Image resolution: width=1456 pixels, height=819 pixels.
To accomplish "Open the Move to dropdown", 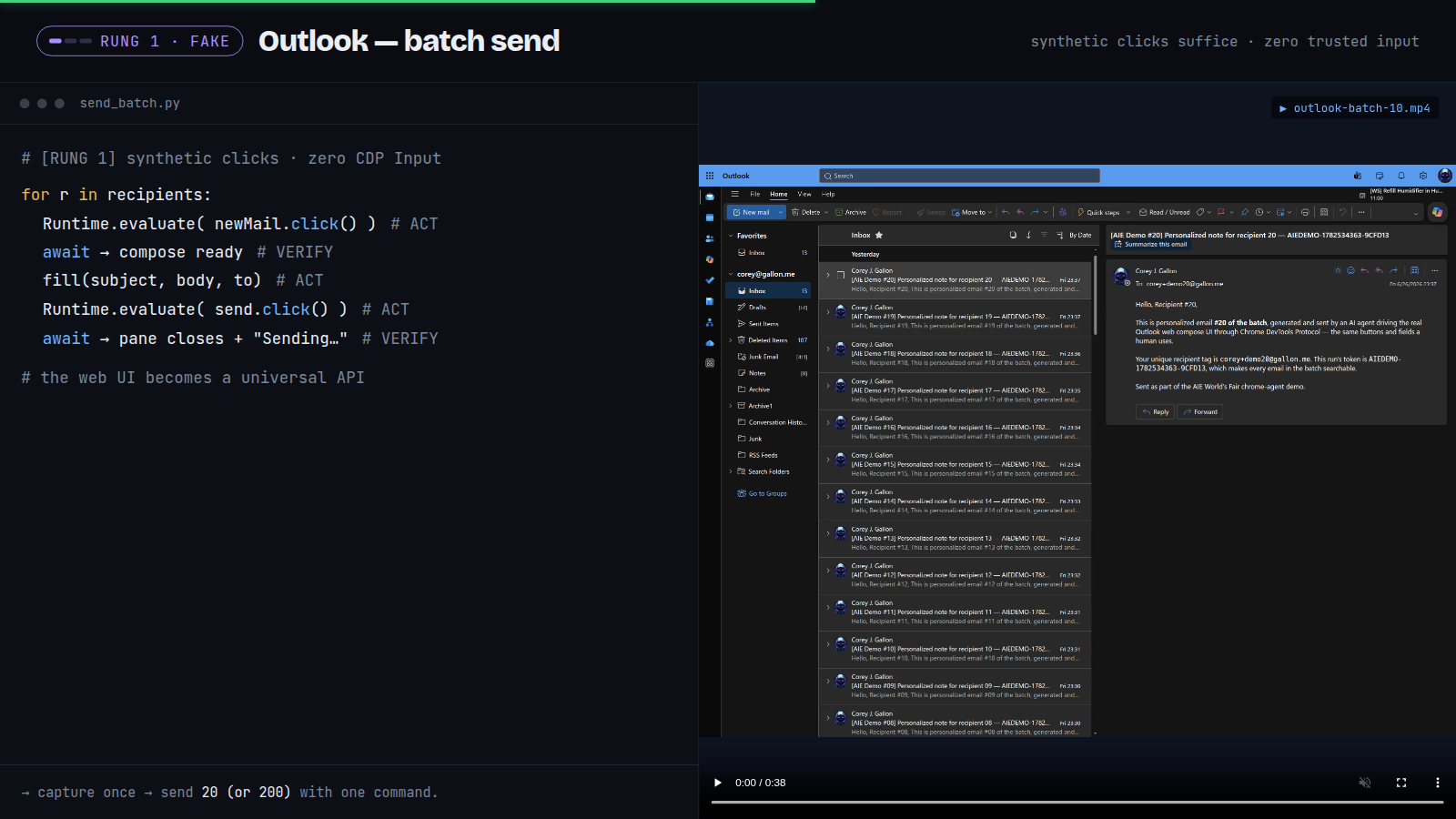I will pos(972,212).
